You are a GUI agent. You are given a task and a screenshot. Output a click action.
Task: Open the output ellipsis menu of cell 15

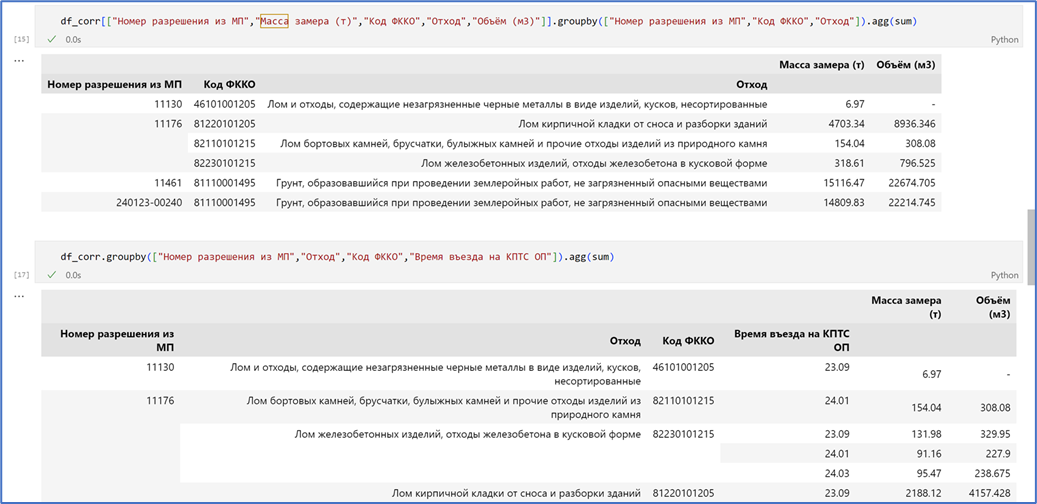click(x=19, y=61)
